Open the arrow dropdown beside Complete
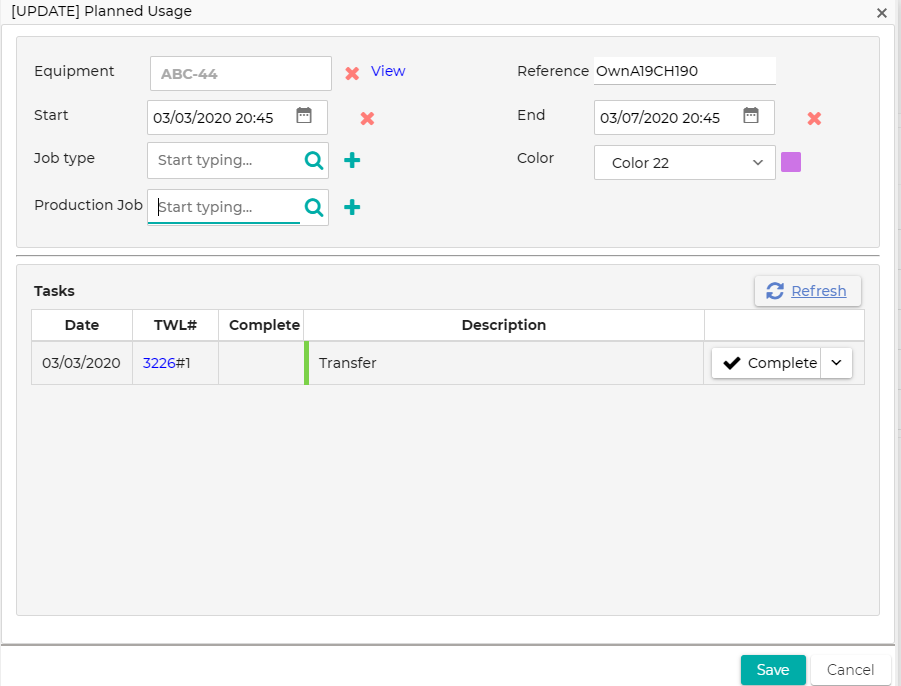Screen dimensions: 901x686 (x=836, y=362)
